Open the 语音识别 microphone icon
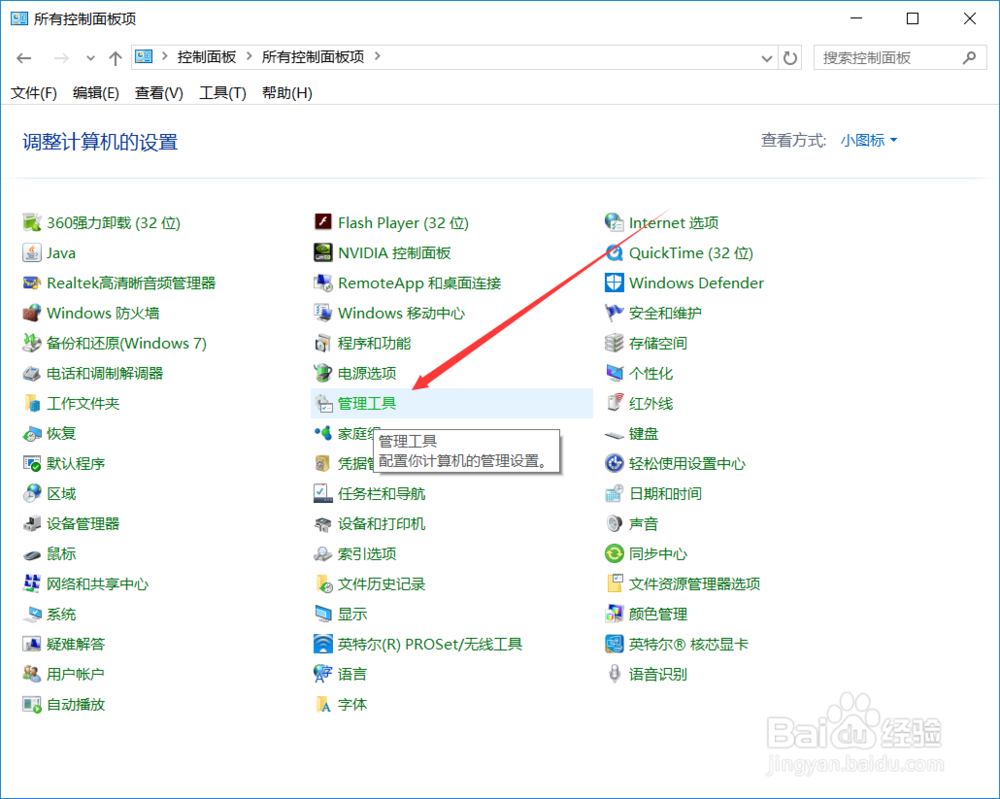Viewport: 1000px width, 799px height. [614, 674]
